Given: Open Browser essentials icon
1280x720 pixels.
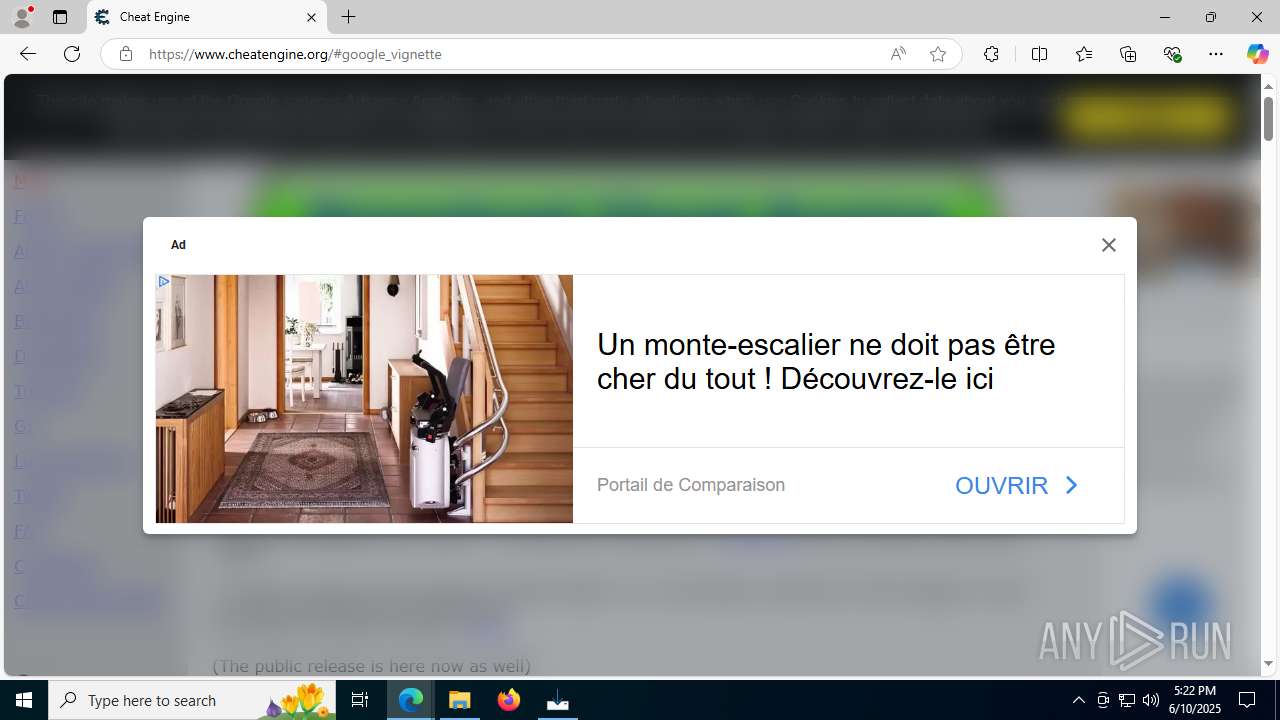Looking at the screenshot, I should (x=1172, y=54).
